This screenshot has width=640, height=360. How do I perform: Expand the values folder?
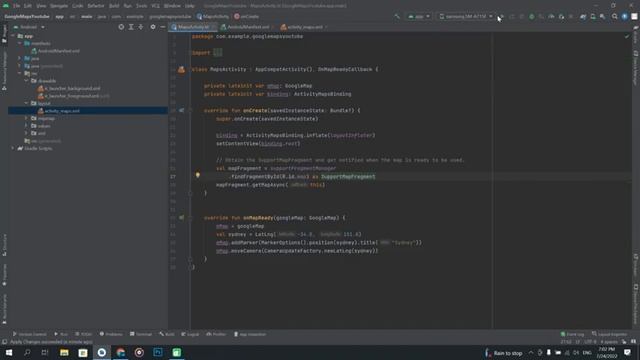point(27,126)
